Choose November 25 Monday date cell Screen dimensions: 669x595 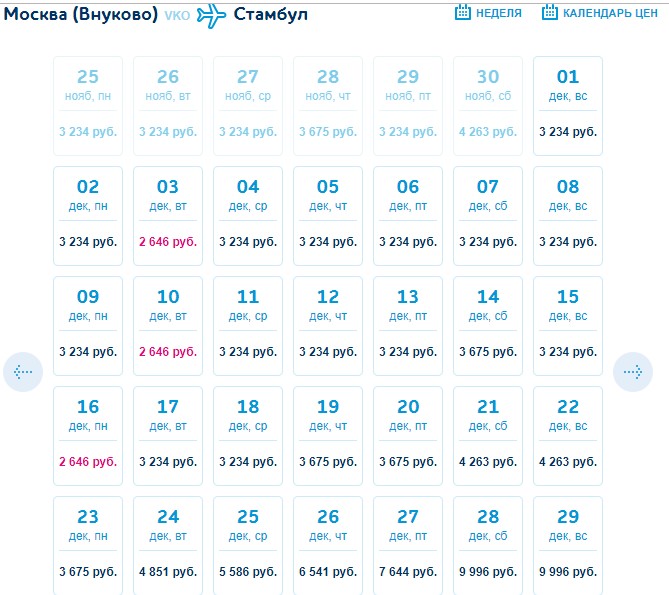(x=88, y=106)
